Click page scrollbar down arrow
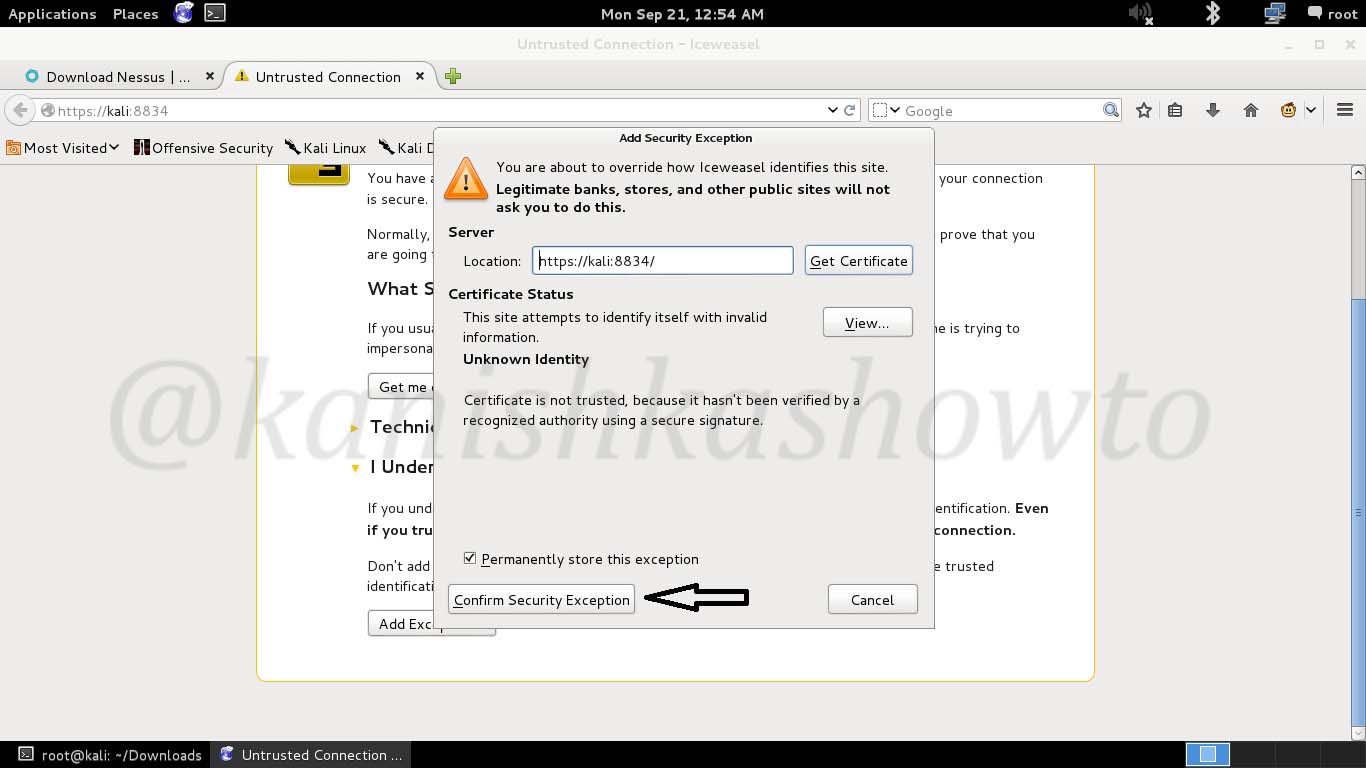1366x768 pixels. 1357,733
